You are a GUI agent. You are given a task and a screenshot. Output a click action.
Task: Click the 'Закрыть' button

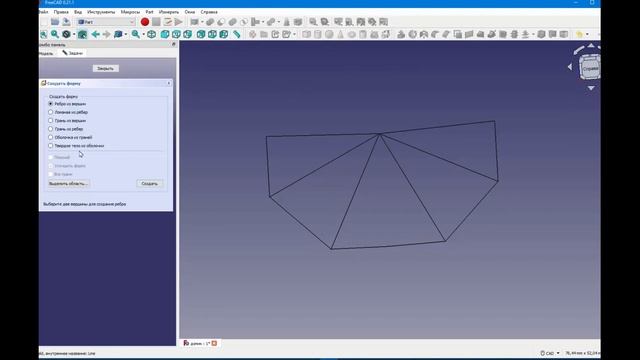pyautogui.click(x=105, y=68)
